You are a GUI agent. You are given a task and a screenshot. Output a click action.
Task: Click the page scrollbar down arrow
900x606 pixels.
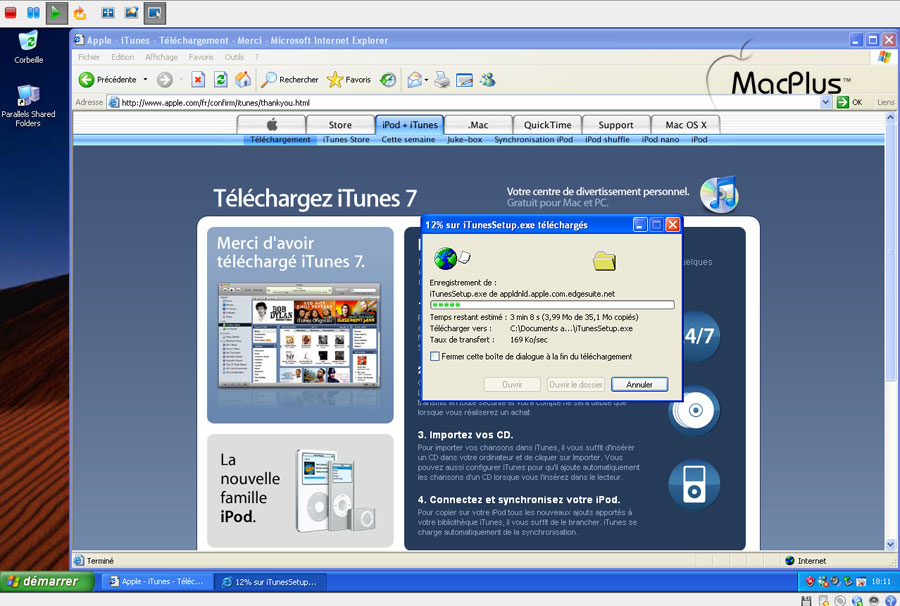tap(890, 544)
